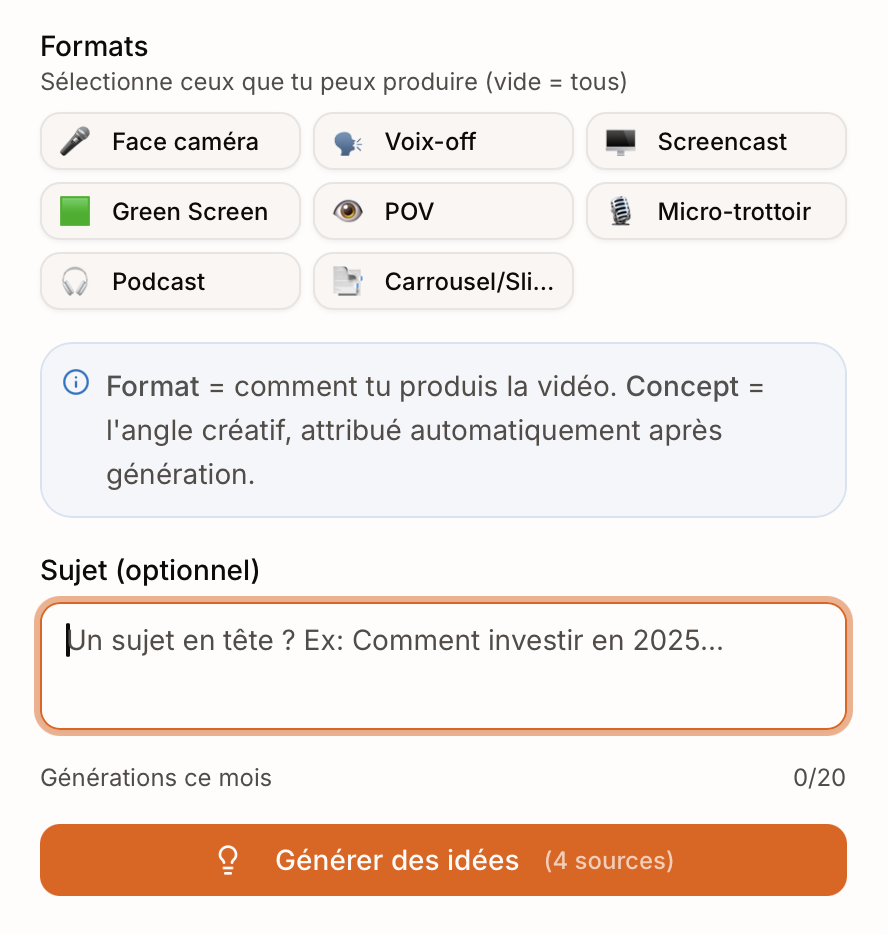Toggle the Screencast format chip
888x934 pixels.
[x=716, y=141]
